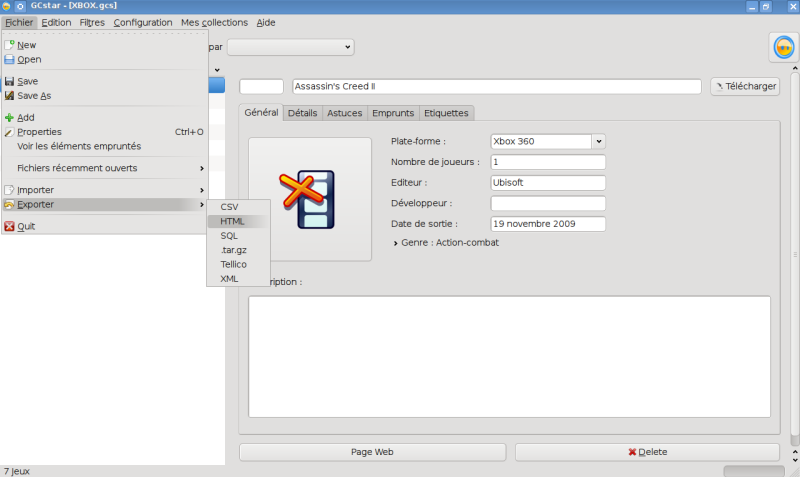Click the Save floppy disk icon
This screenshot has height=477, width=800.
[x=9, y=81]
